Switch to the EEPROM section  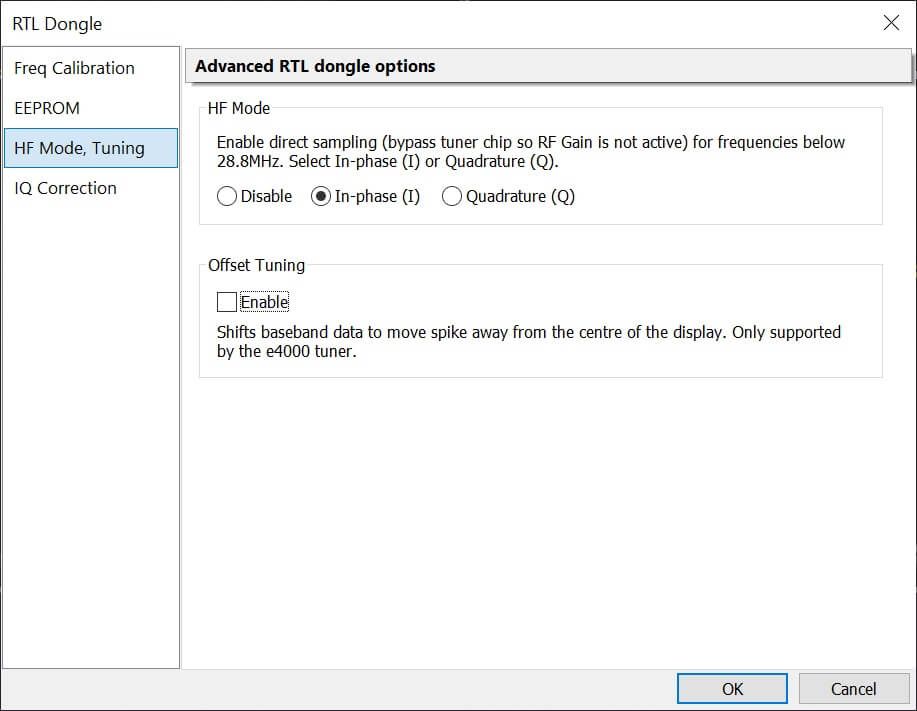pos(47,108)
